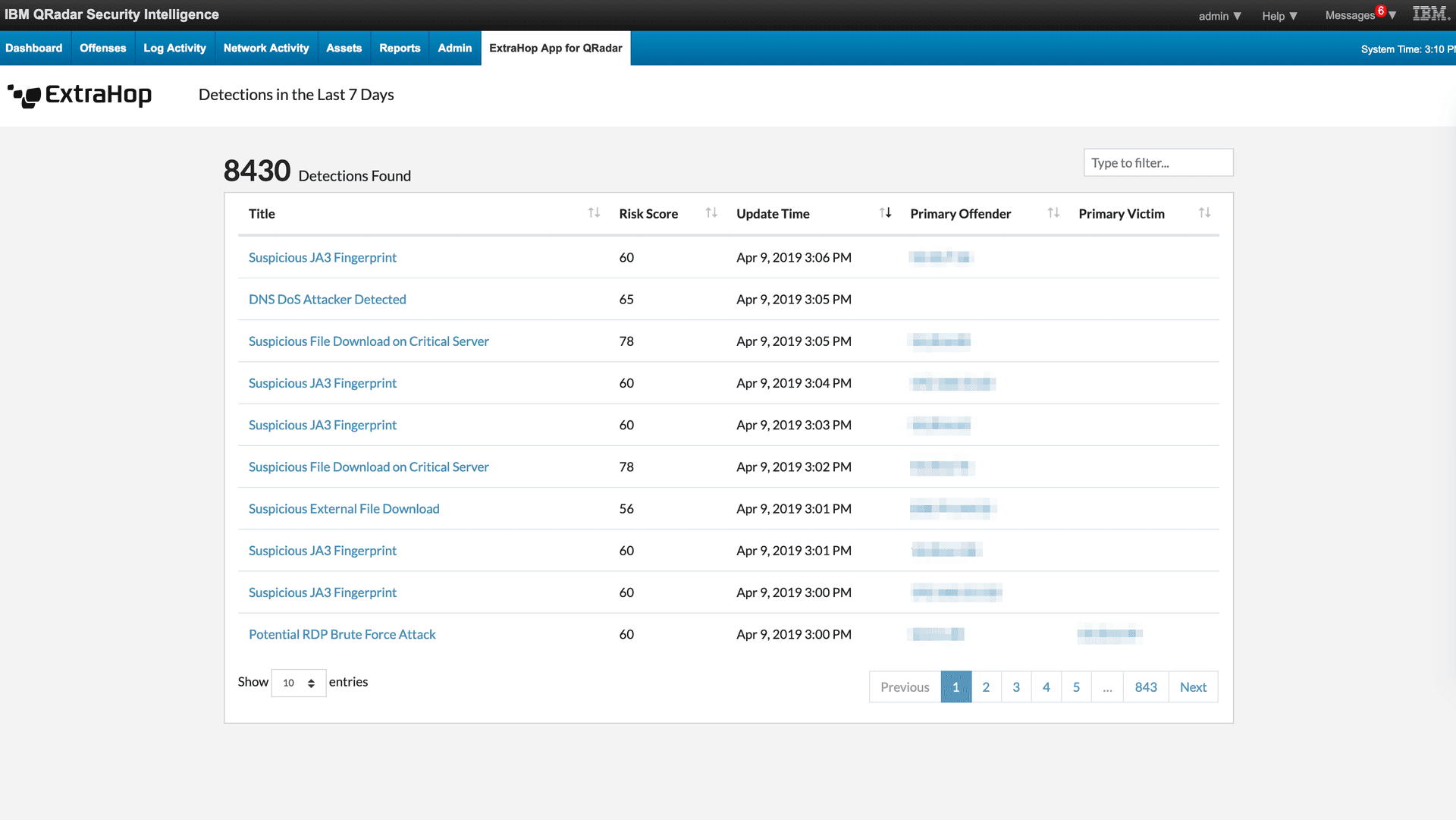1456x820 pixels.
Task: Focus the Type to filter field
Action: (x=1158, y=162)
